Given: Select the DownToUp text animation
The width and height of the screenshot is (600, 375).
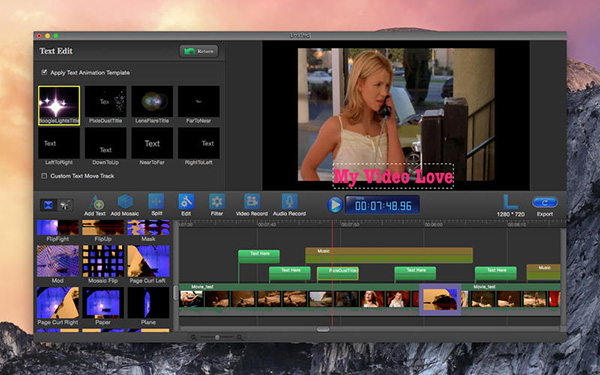Looking at the screenshot, I should pyautogui.click(x=106, y=143).
